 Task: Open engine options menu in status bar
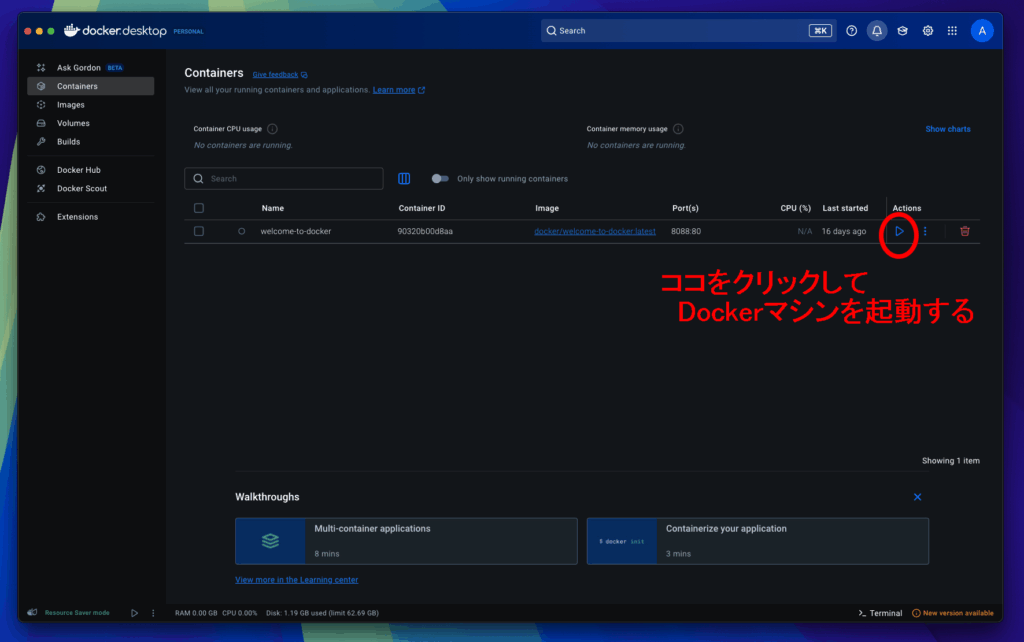153,613
